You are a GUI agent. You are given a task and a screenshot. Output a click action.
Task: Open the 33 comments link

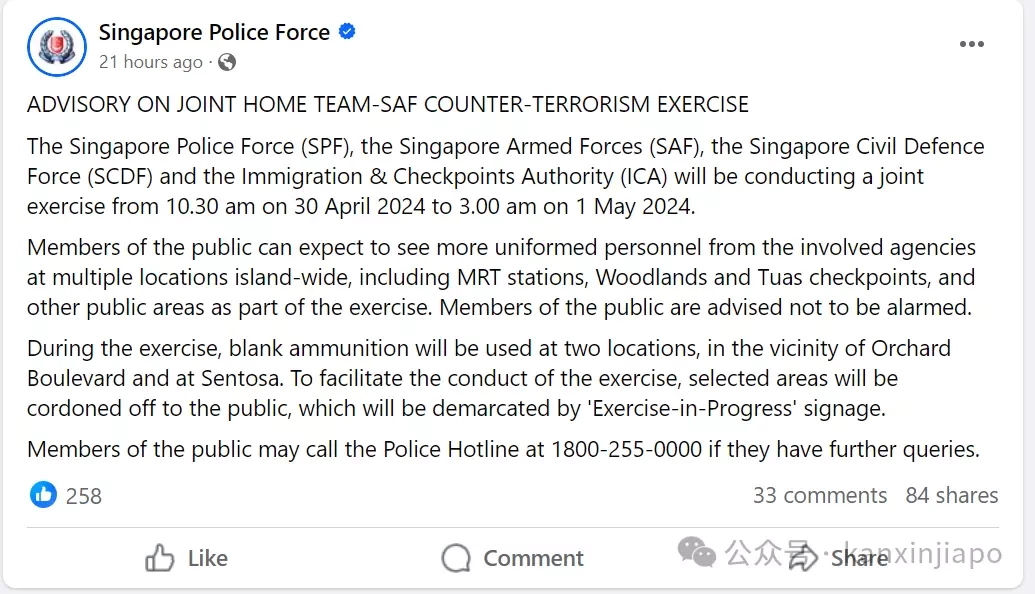pos(820,495)
